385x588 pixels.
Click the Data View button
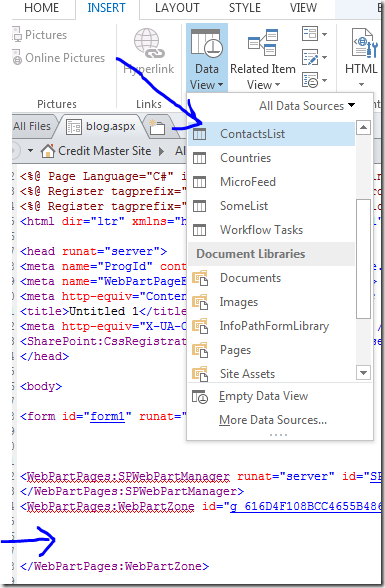click(207, 58)
